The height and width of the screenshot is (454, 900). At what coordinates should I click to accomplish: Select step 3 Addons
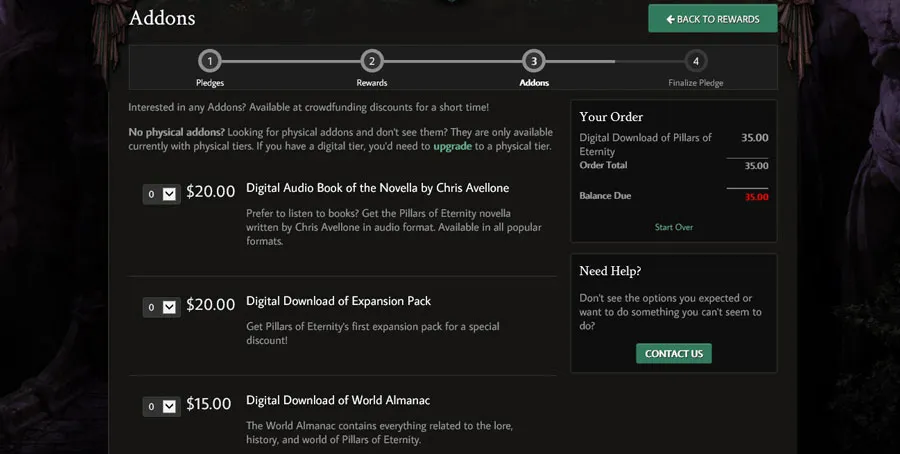pyautogui.click(x=534, y=61)
